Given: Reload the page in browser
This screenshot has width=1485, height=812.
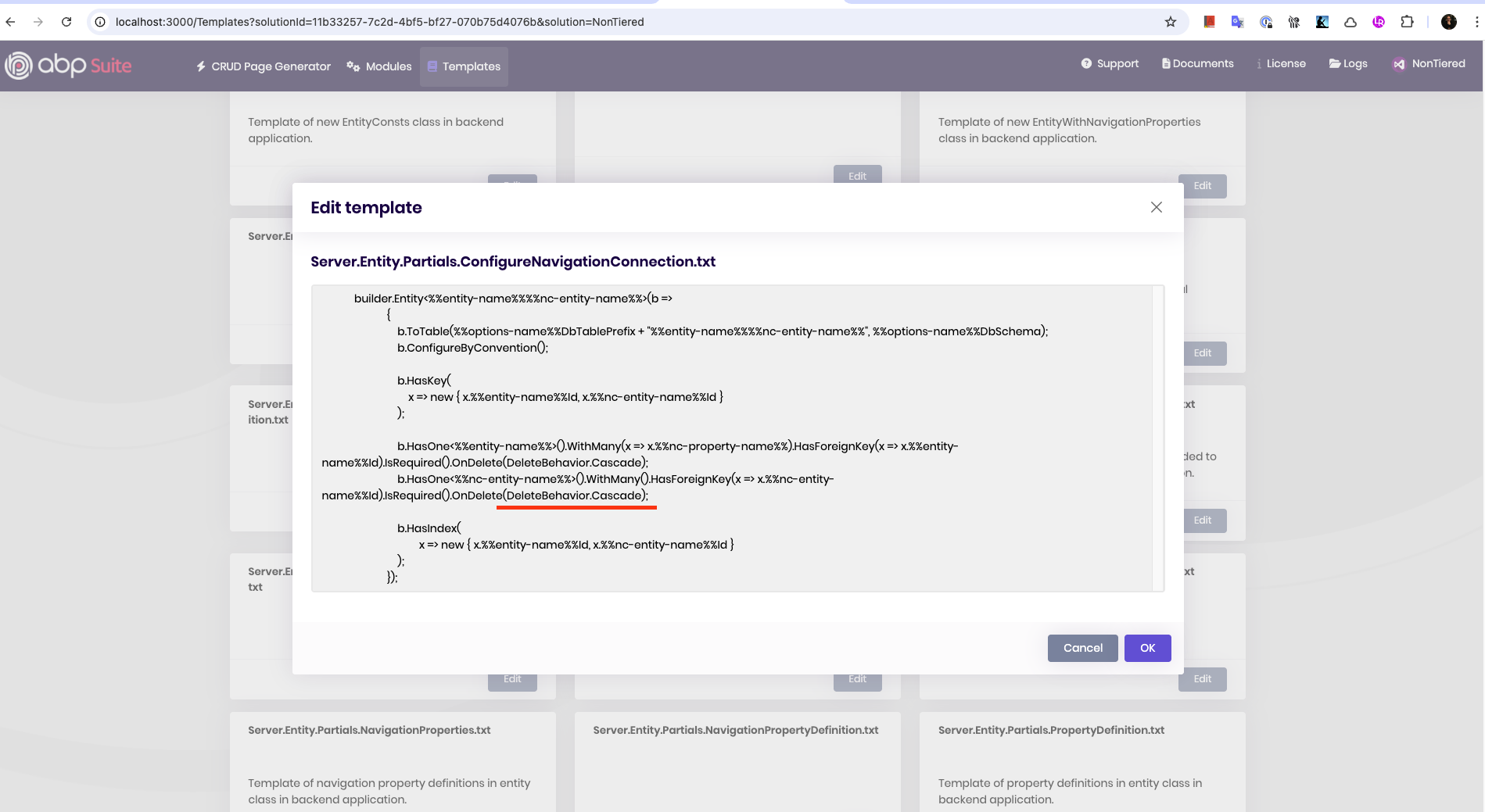Looking at the screenshot, I should click(x=66, y=22).
